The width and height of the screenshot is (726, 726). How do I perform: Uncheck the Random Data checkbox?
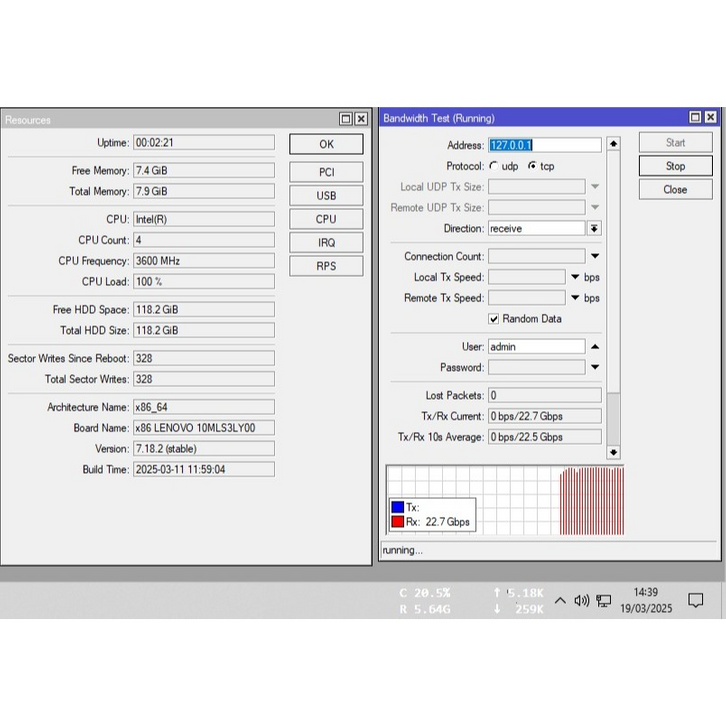point(494,319)
